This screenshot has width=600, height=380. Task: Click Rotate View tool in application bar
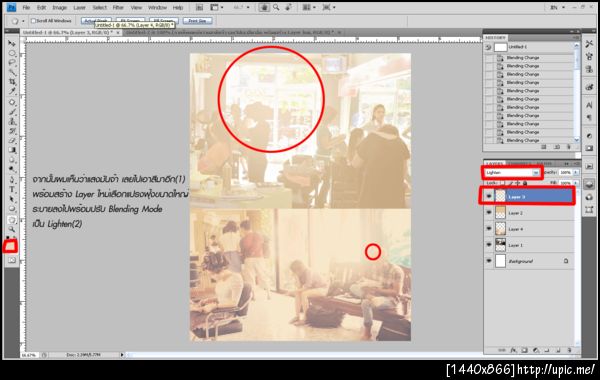289,7
